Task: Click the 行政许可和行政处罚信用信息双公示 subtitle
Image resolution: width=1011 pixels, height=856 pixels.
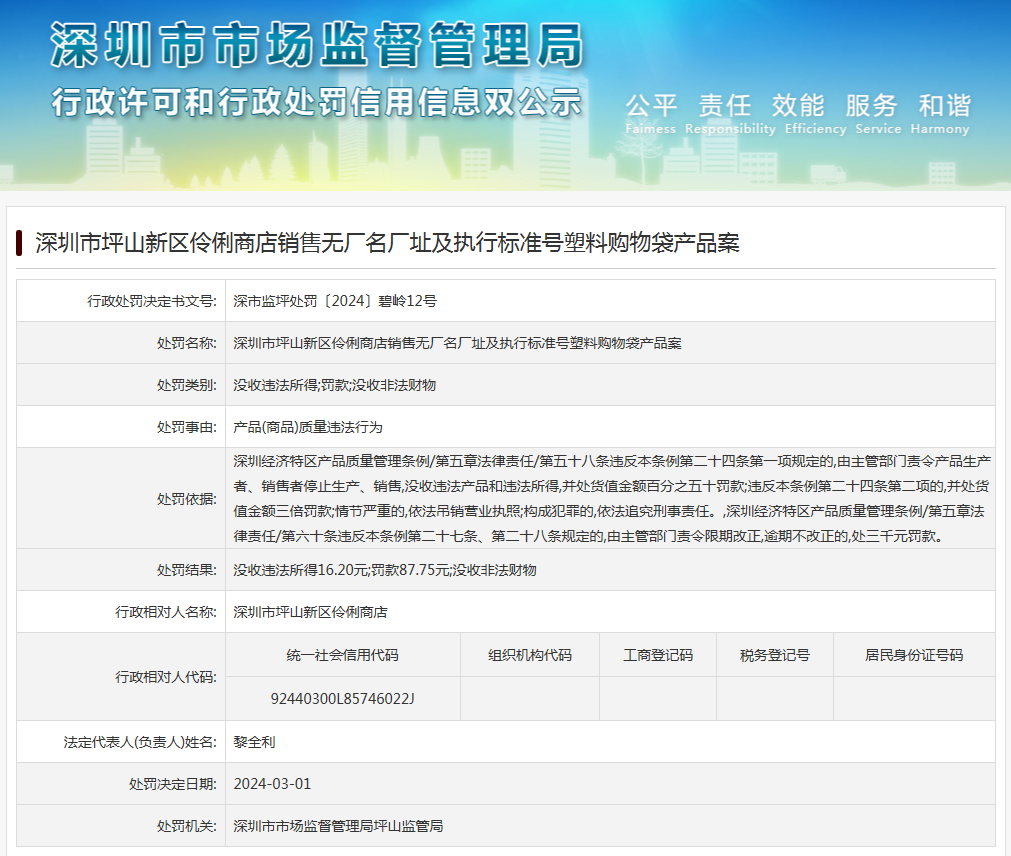Action: tap(317, 102)
